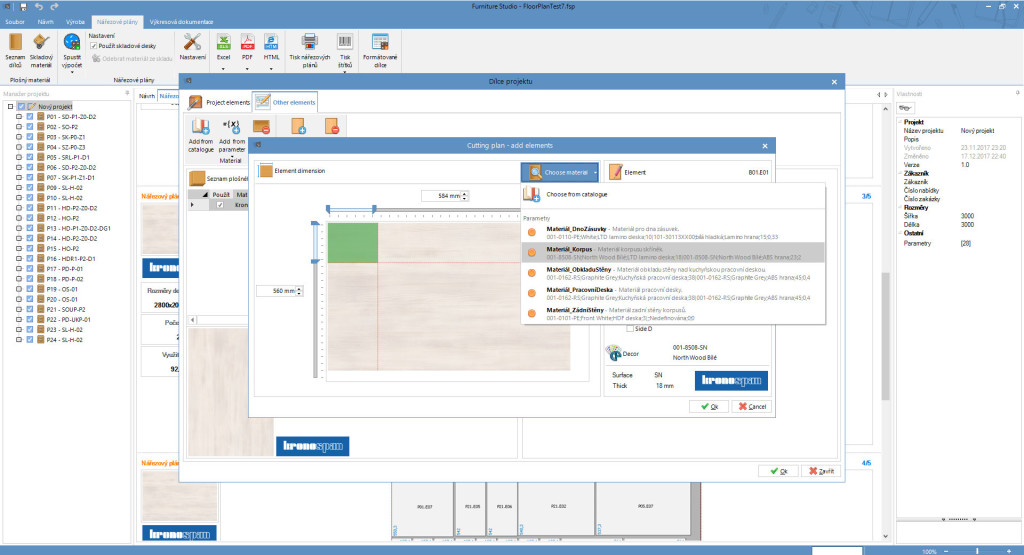Open Soubor menu tab
This screenshot has height=555, width=1024.
coord(15,22)
